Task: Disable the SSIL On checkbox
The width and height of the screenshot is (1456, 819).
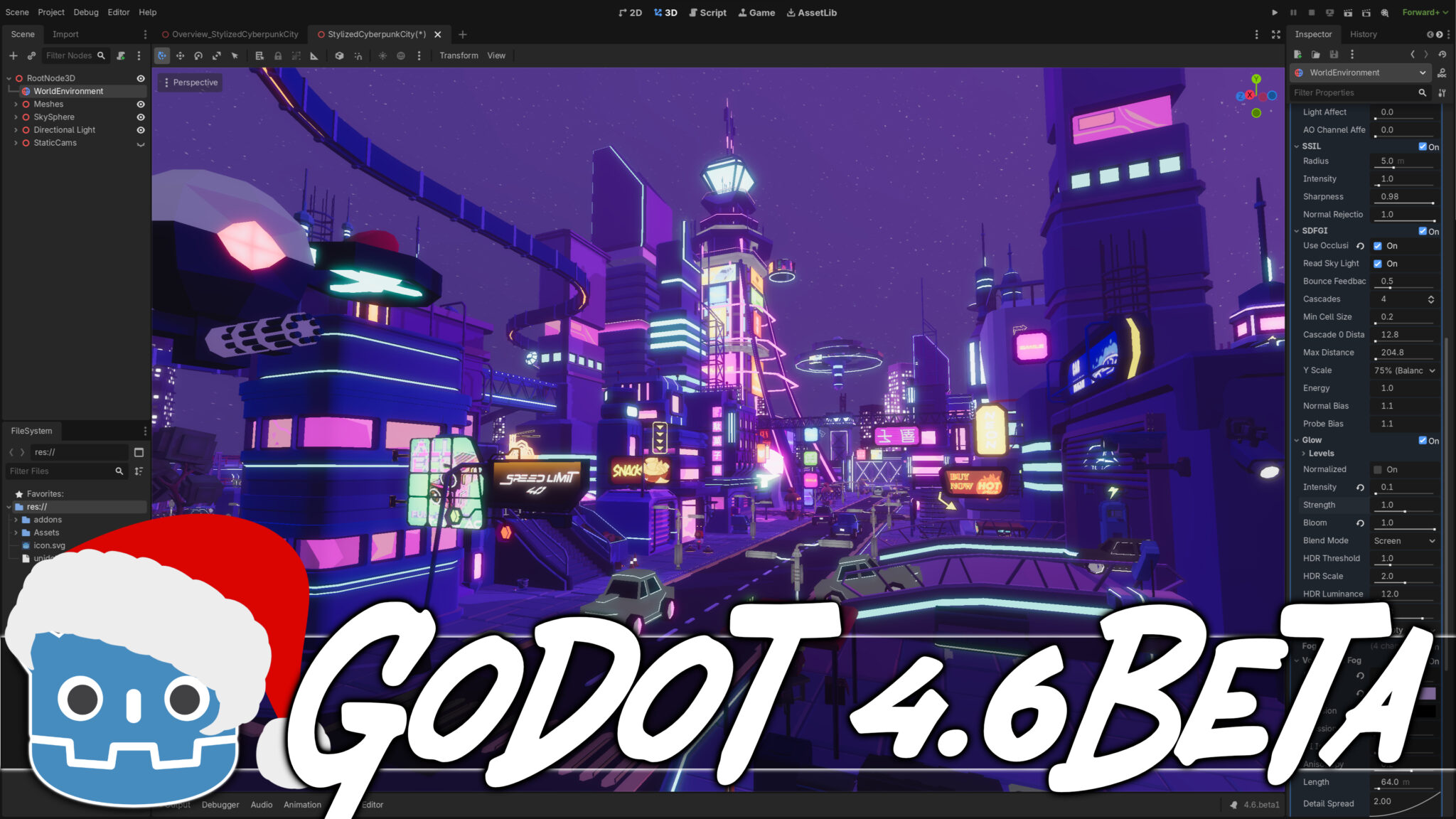Action: click(1423, 146)
